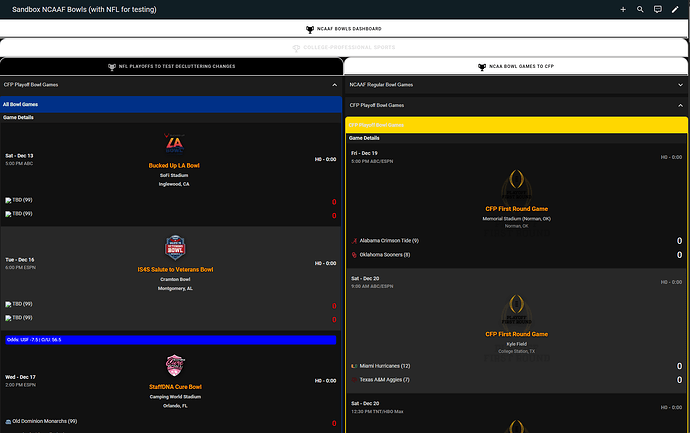Expand the NCAAF Regular Bowl Games section

point(680,85)
